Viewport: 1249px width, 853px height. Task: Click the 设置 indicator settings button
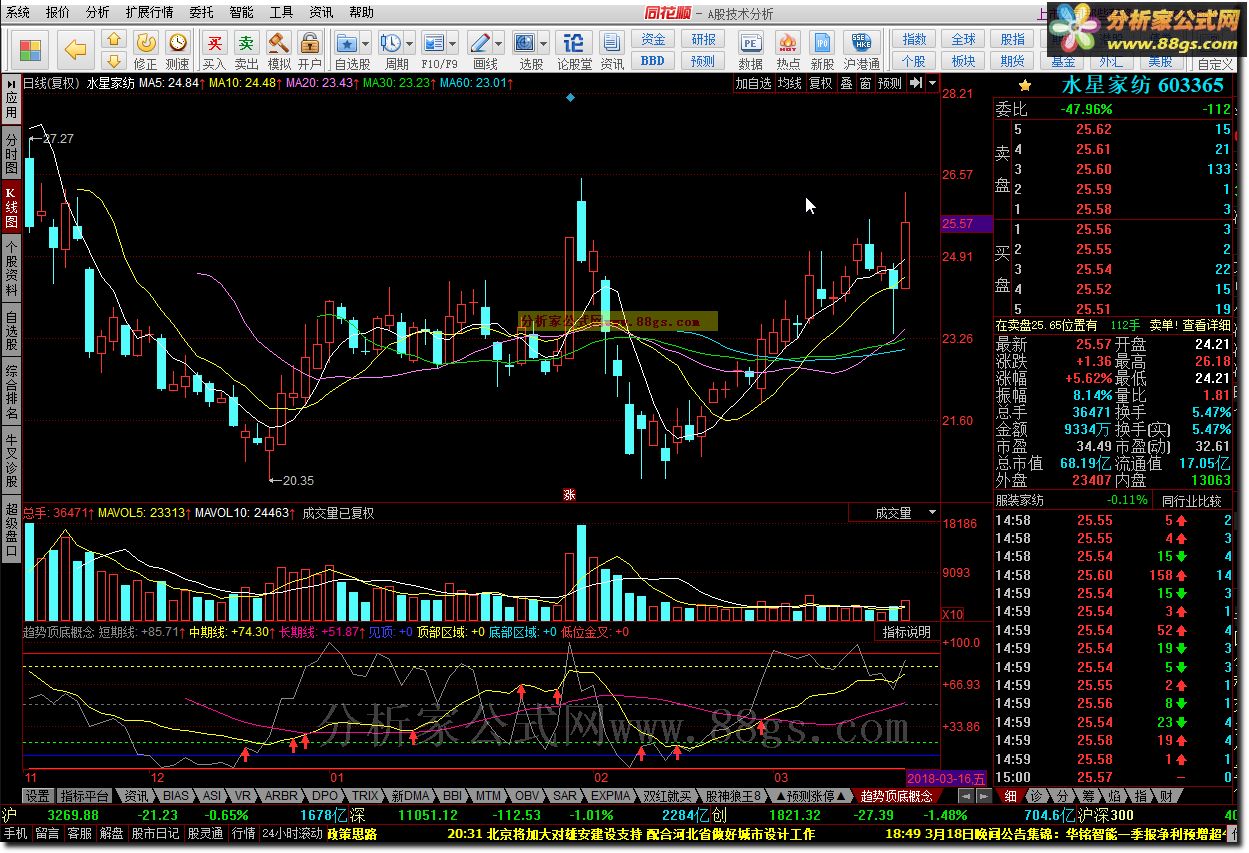38,797
